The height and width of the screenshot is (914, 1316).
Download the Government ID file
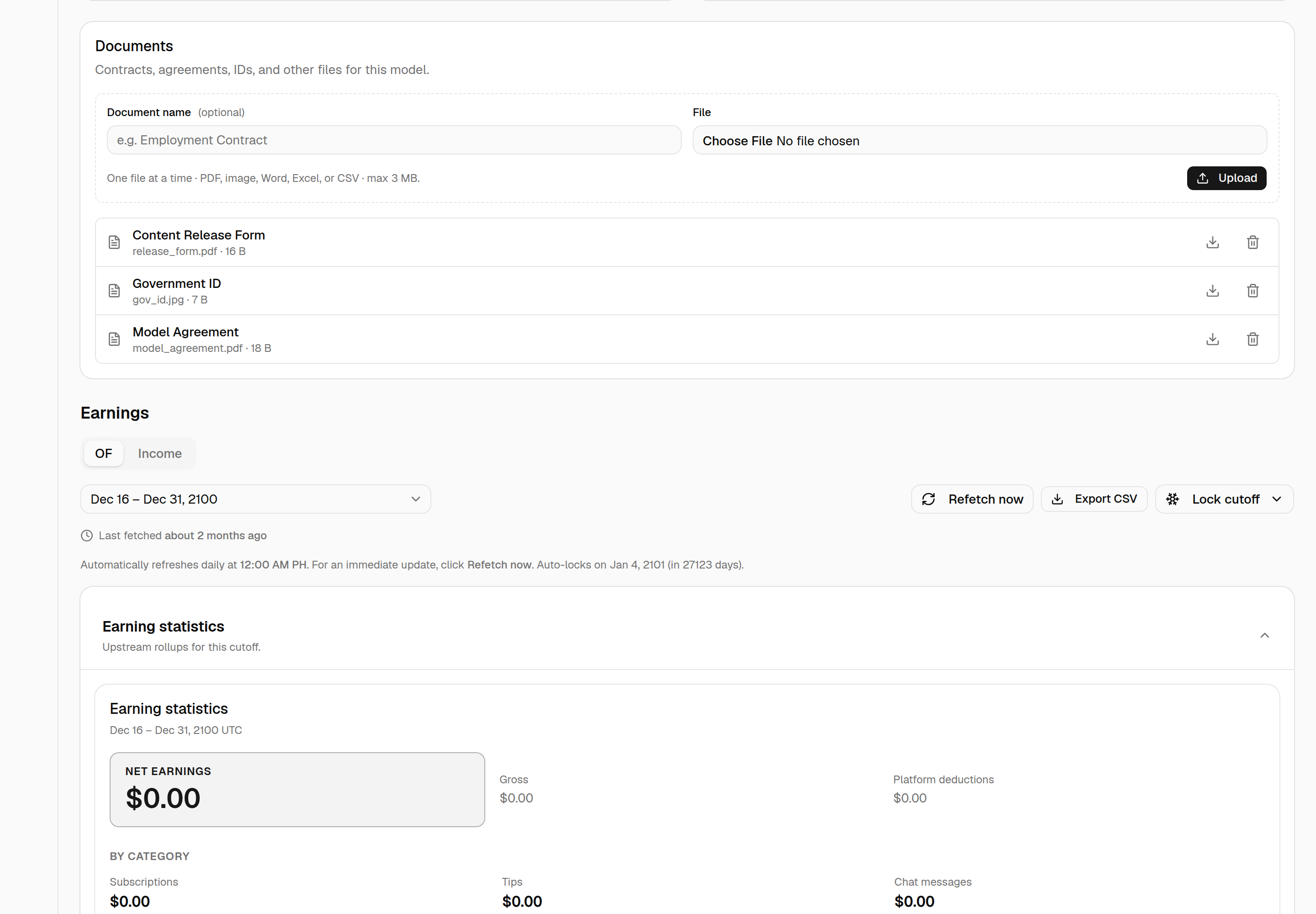[x=1212, y=291]
